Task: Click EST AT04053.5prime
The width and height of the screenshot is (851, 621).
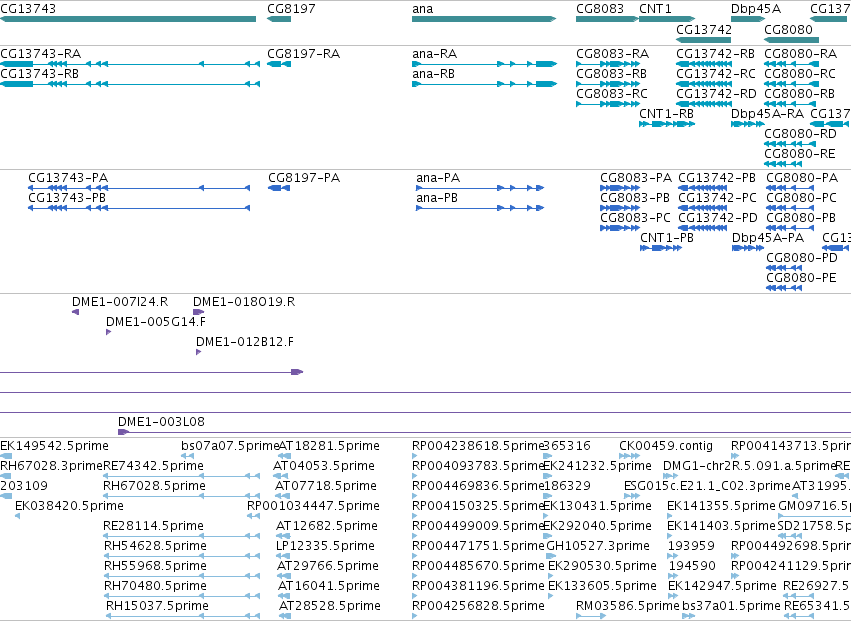Action: pyautogui.click(x=281, y=476)
